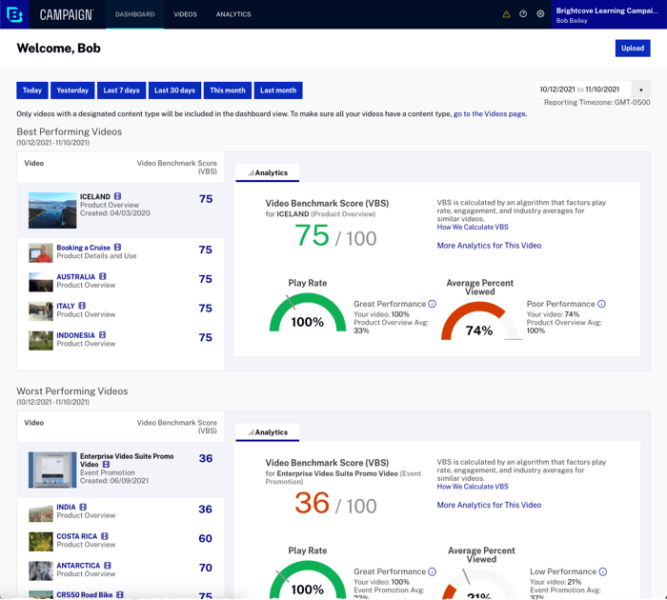This screenshot has height=600, width=667.
Task: Open 'How We Calculate VBS' link for ICELAND
Action: [x=472, y=227]
